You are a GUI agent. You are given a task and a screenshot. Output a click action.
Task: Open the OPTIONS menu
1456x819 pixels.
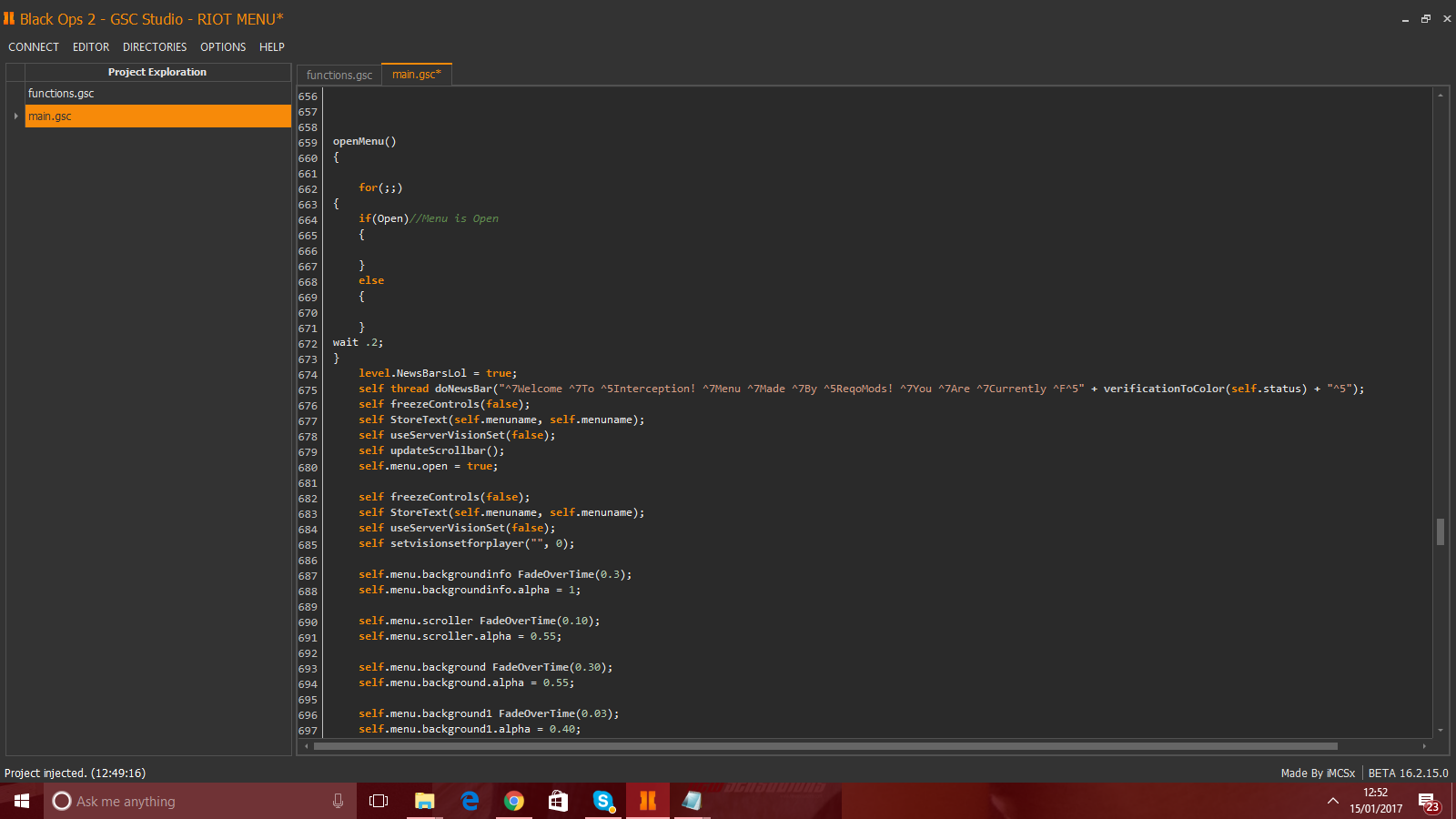coord(223,47)
